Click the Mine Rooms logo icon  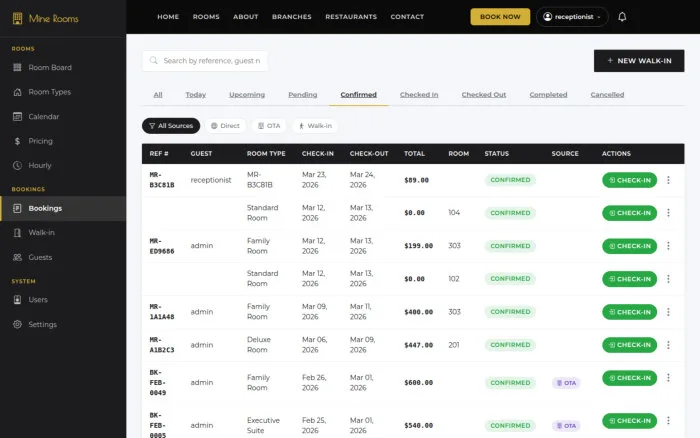(x=17, y=18)
